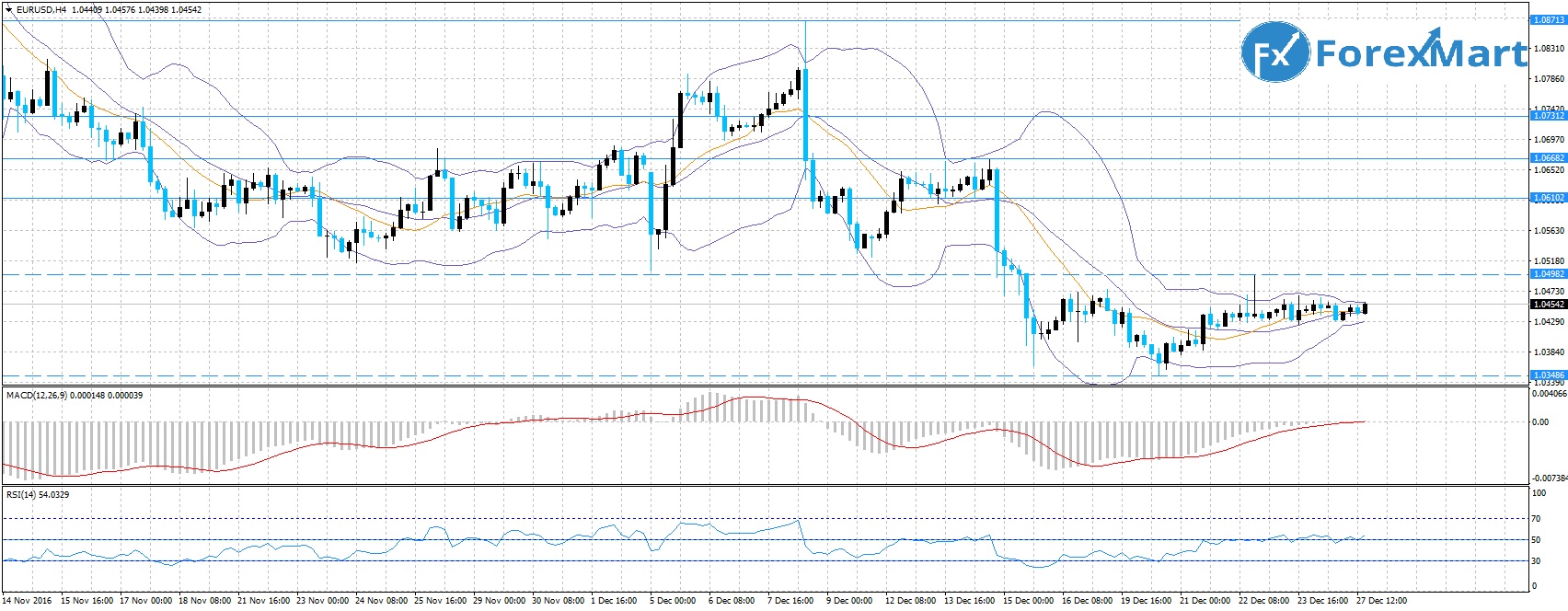
Task: Click the 9 Dec 00:00 time label
Action: 849,601
